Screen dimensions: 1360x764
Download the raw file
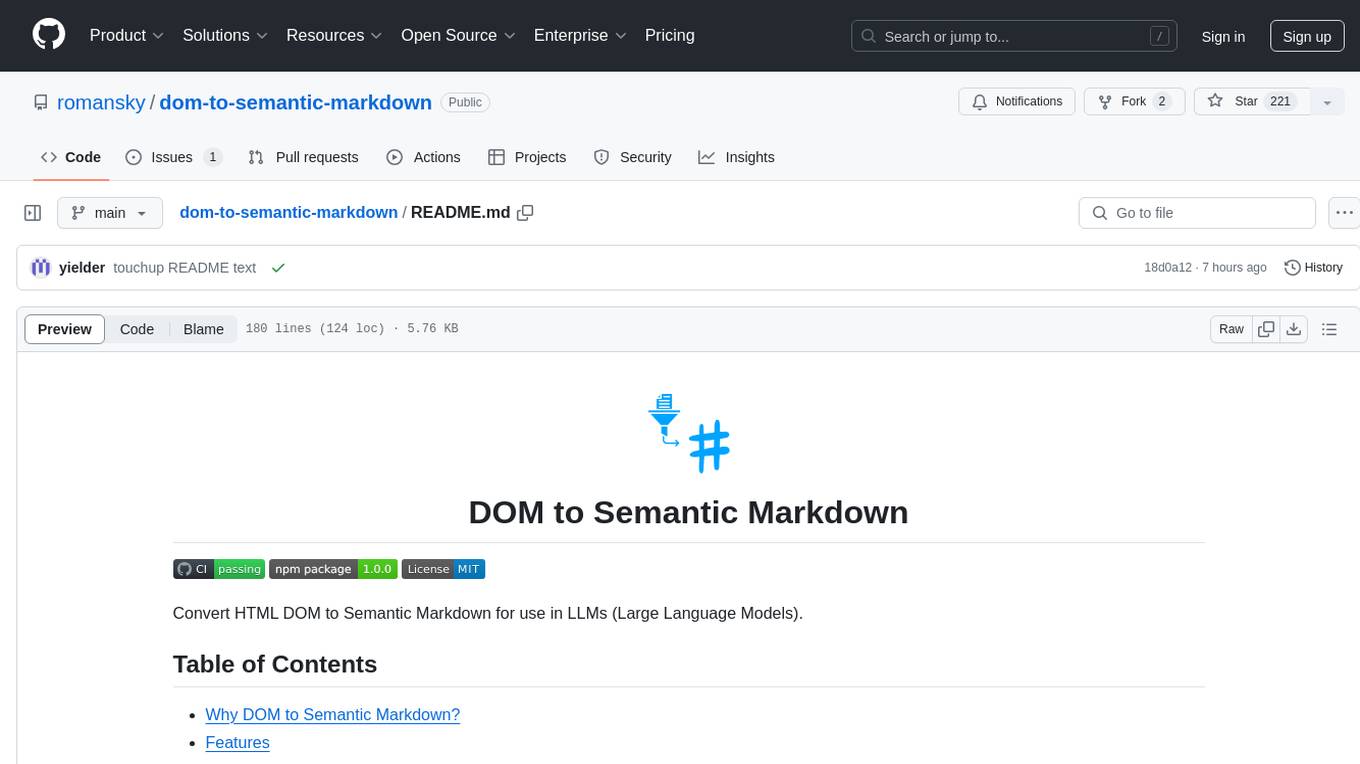(1294, 329)
